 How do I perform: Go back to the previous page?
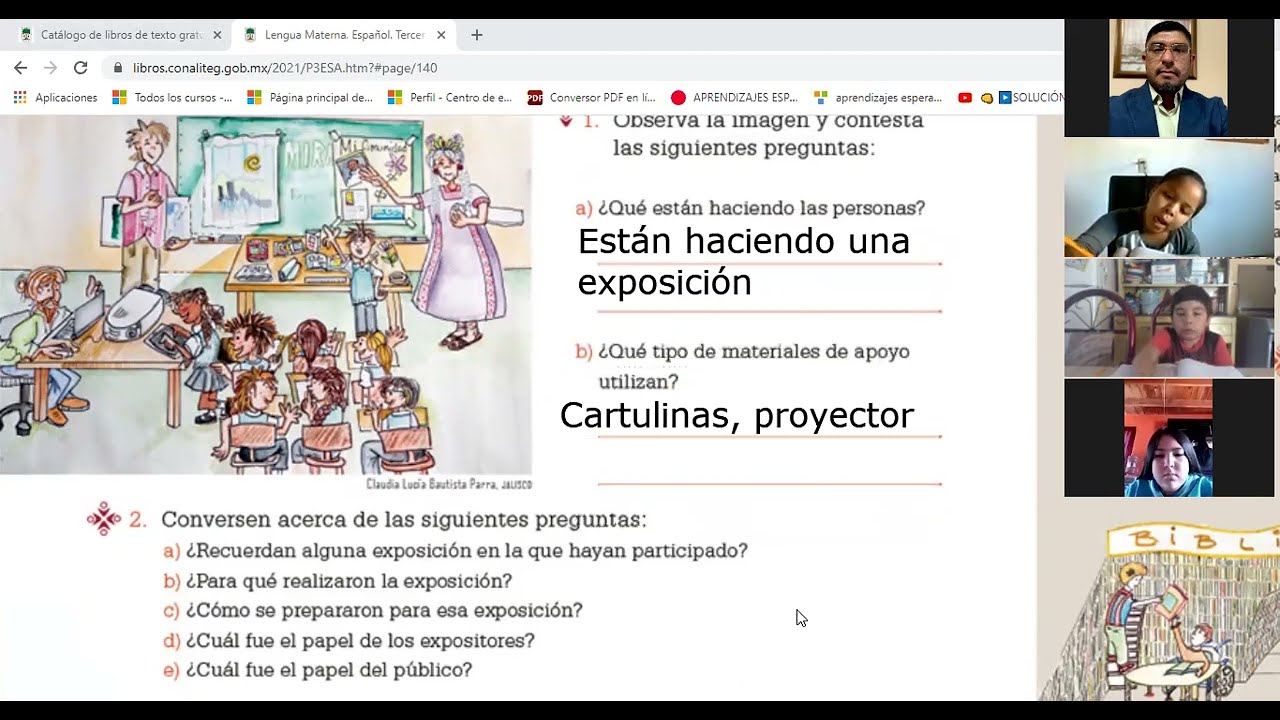pos(21,68)
